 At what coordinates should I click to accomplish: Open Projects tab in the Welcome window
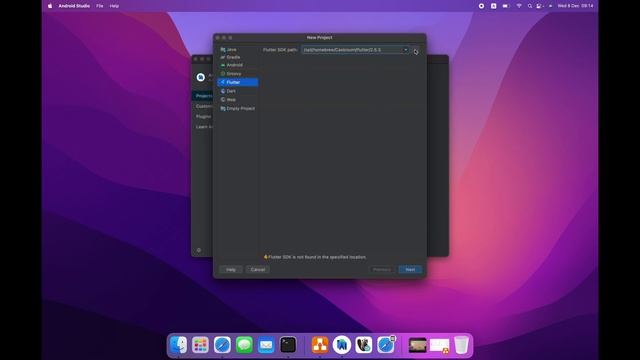tap(202, 96)
